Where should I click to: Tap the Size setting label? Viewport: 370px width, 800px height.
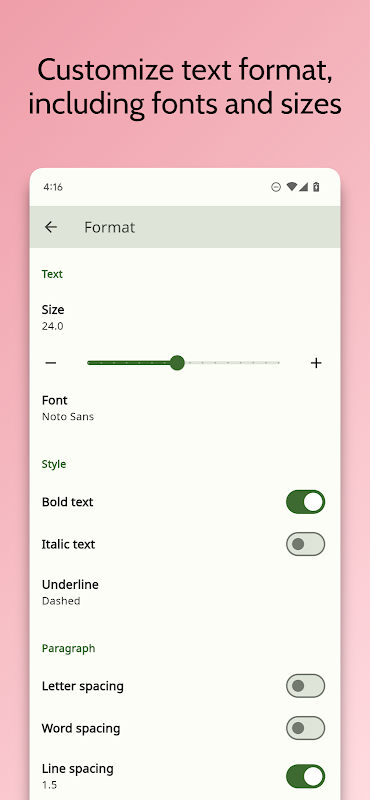click(53, 310)
